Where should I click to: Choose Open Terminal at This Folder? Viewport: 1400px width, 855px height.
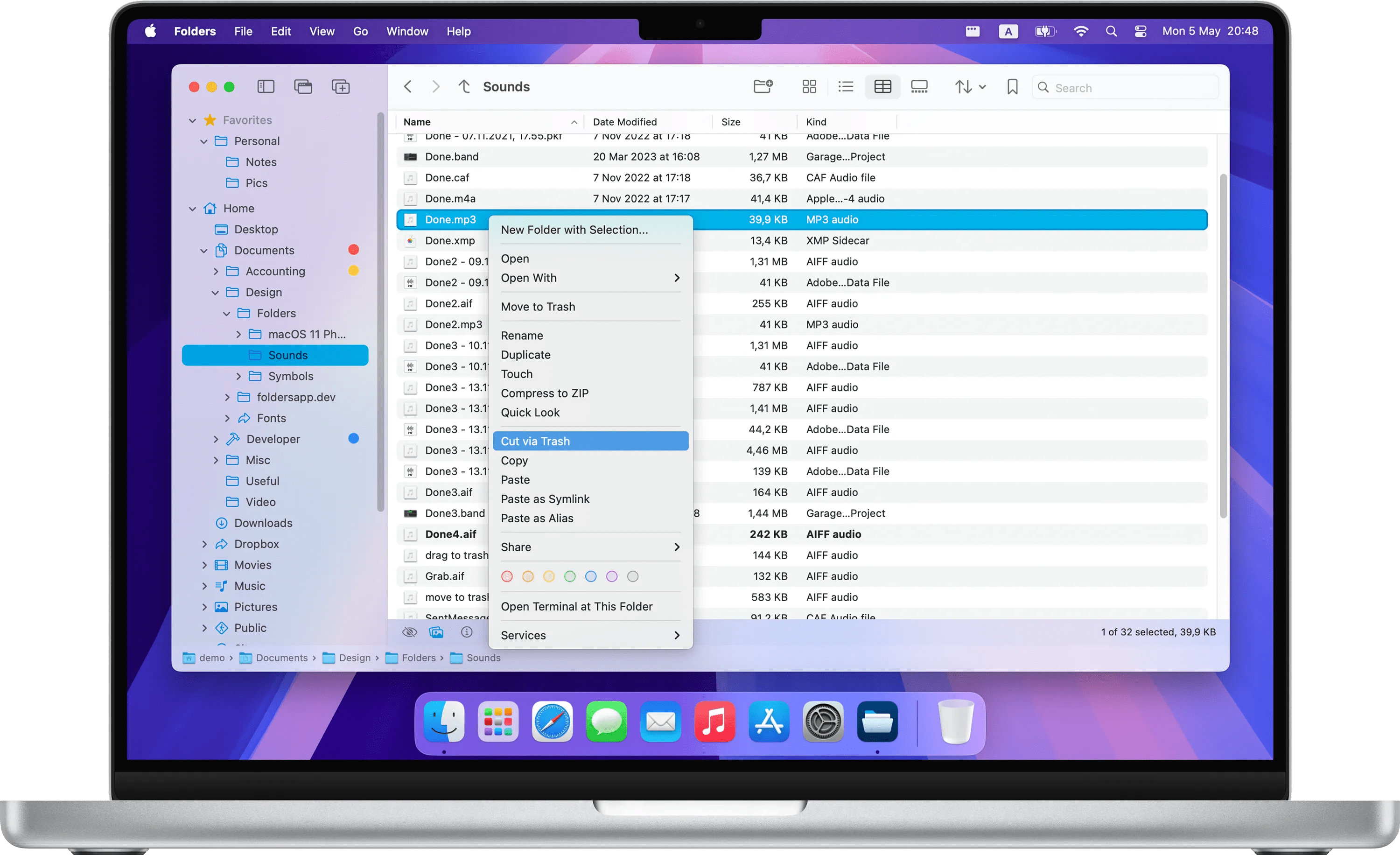coord(577,606)
